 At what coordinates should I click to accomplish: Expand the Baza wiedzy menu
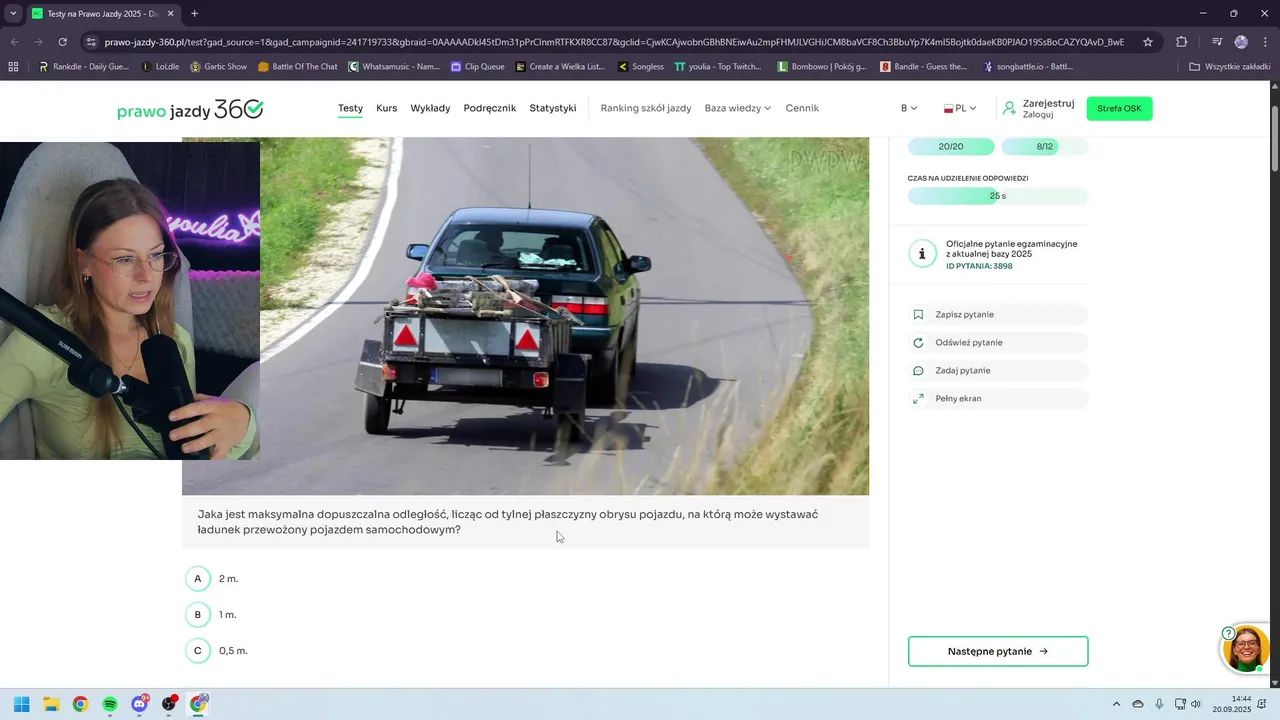(x=738, y=108)
